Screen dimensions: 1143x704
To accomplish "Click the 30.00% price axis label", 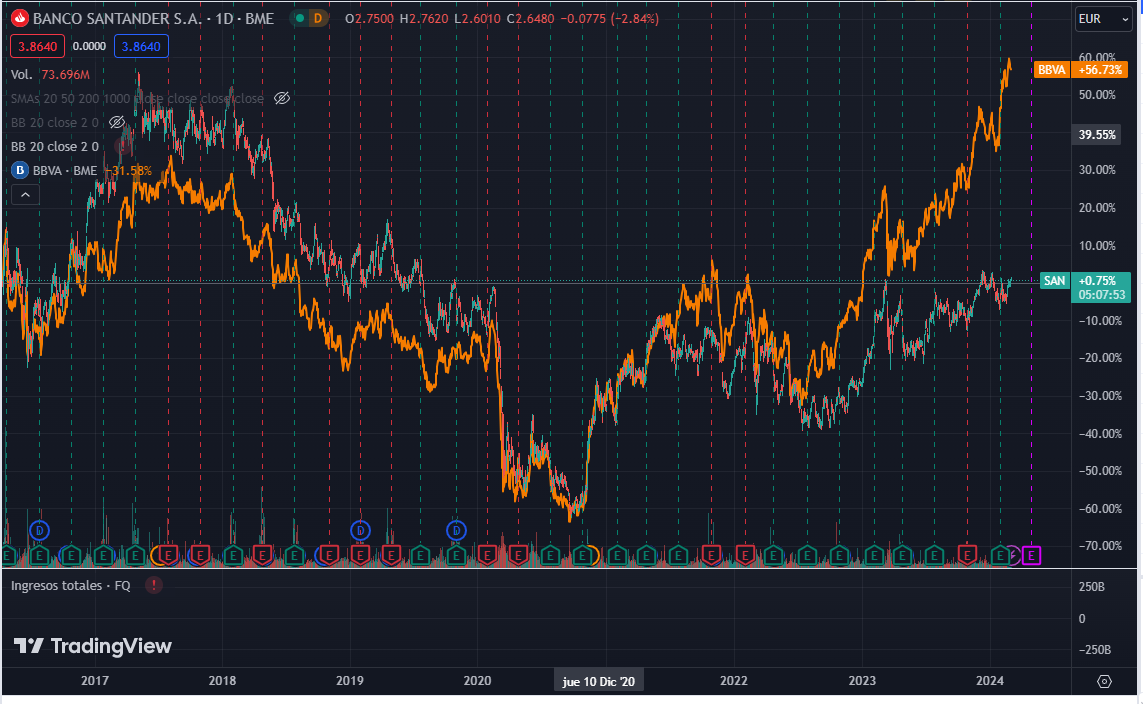I will point(1097,170).
